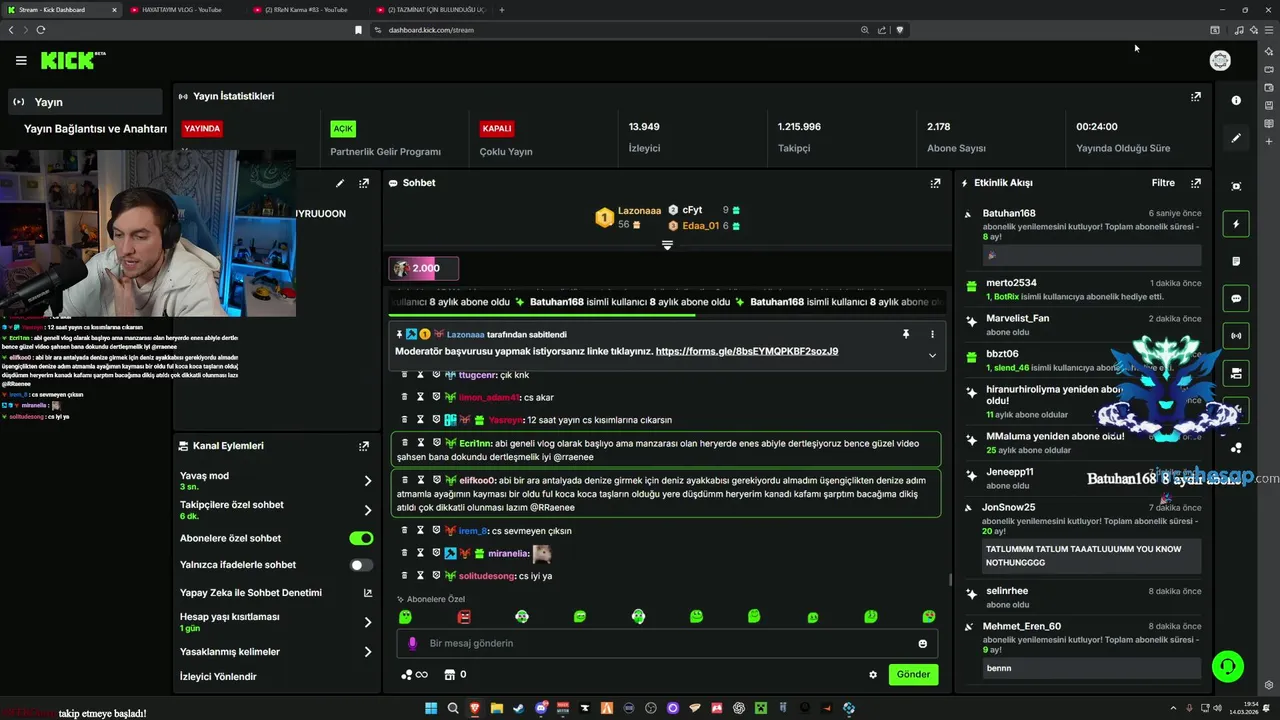Click the purple icon in the message box
This screenshot has width=1280, height=720.
click(x=412, y=644)
